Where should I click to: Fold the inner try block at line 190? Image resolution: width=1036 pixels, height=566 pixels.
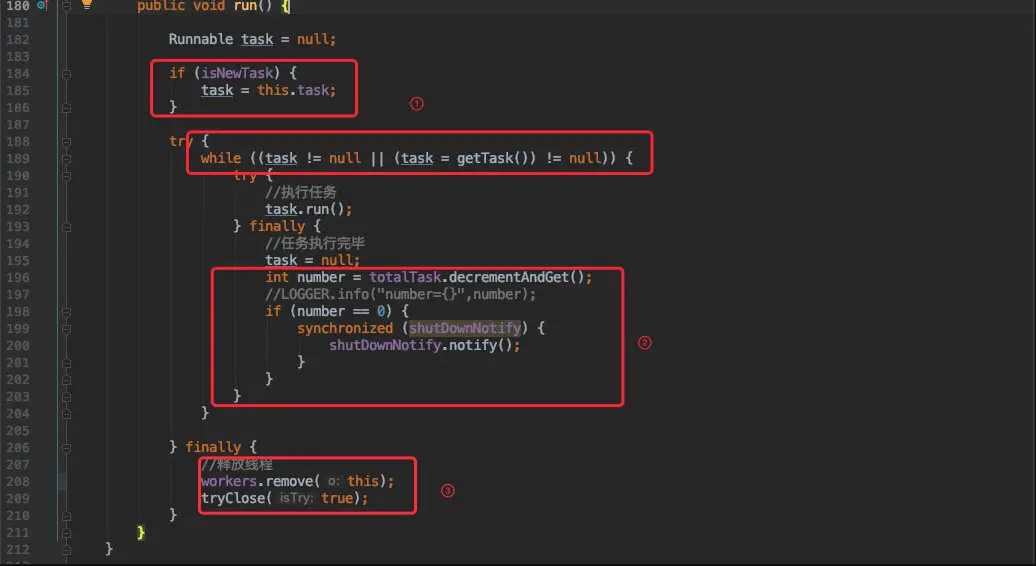click(x=66, y=176)
